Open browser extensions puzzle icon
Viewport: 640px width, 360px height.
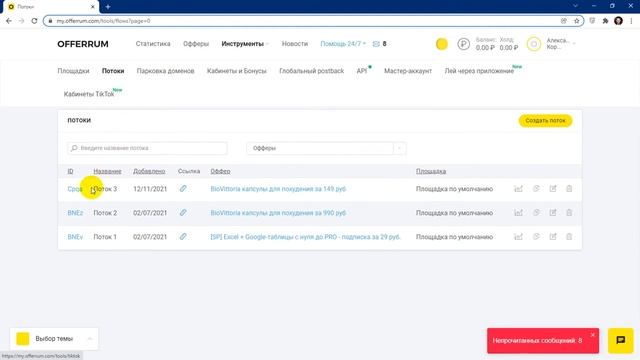click(605, 21)
